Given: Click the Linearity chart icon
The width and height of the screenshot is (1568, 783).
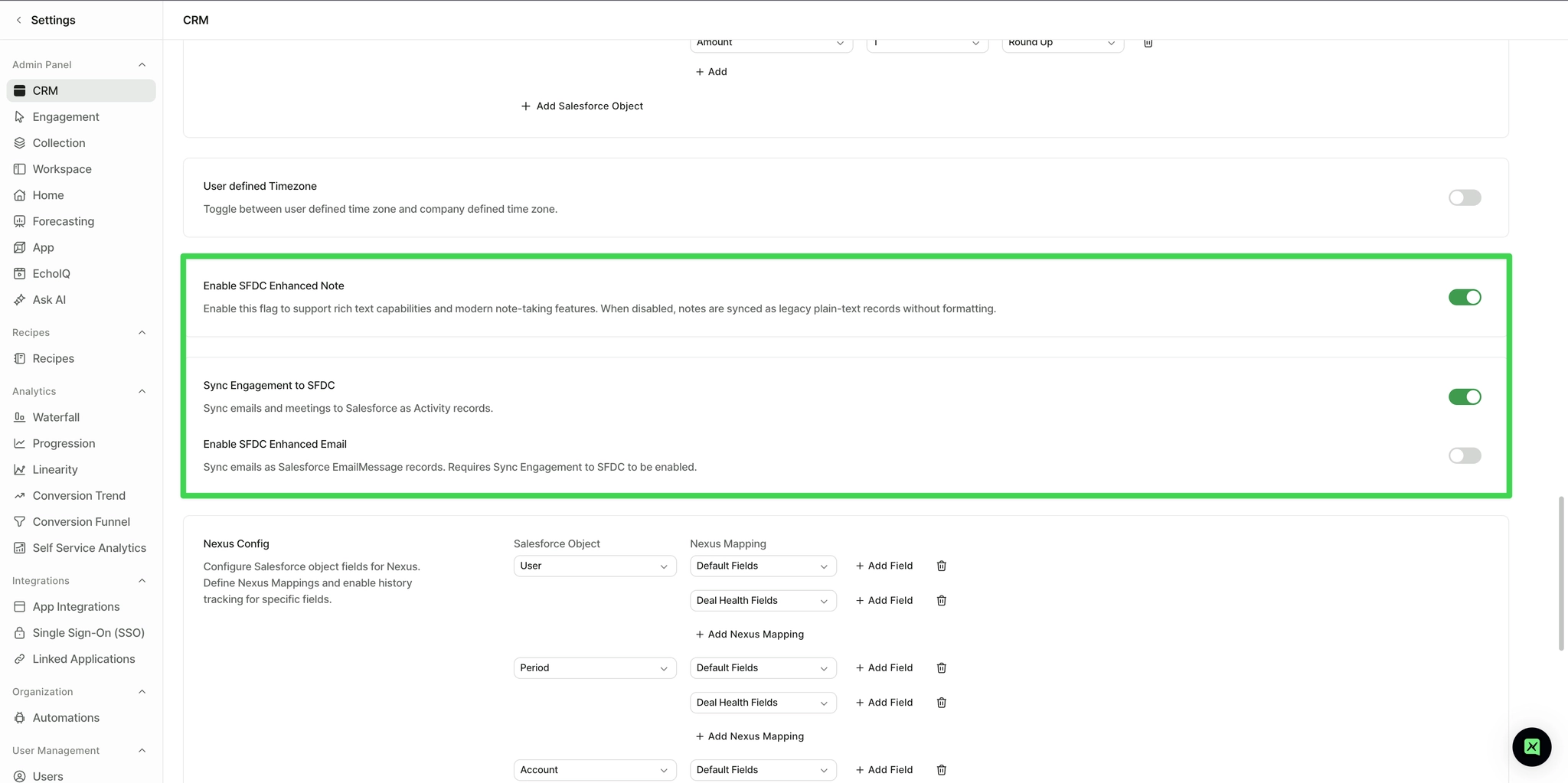Looking at the screenshot, I should click(20, 469).
